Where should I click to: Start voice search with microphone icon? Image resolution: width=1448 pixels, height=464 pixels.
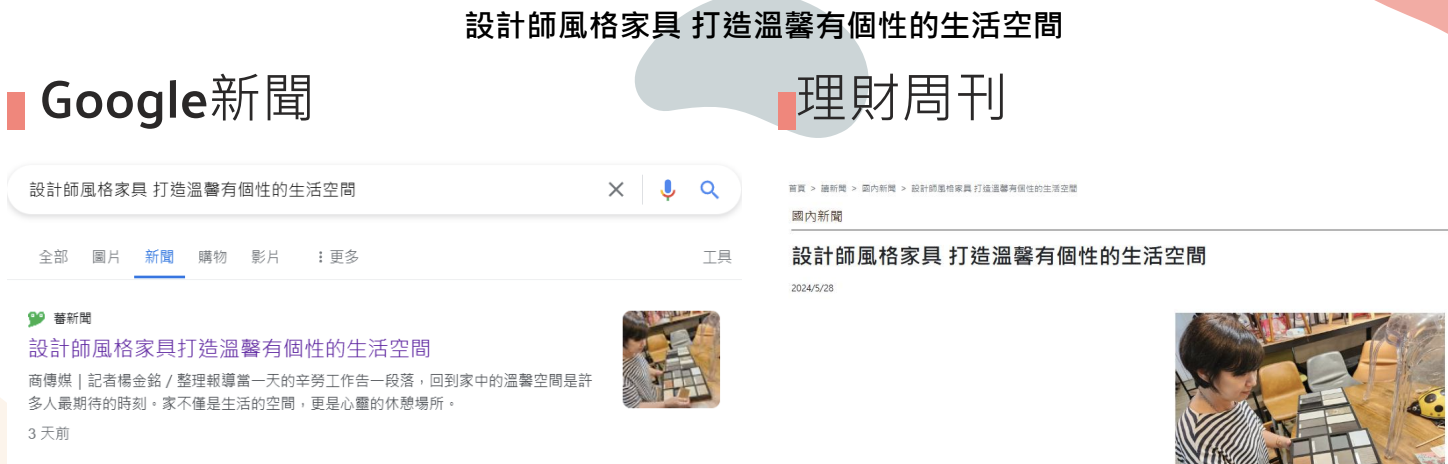click(668, 190)
